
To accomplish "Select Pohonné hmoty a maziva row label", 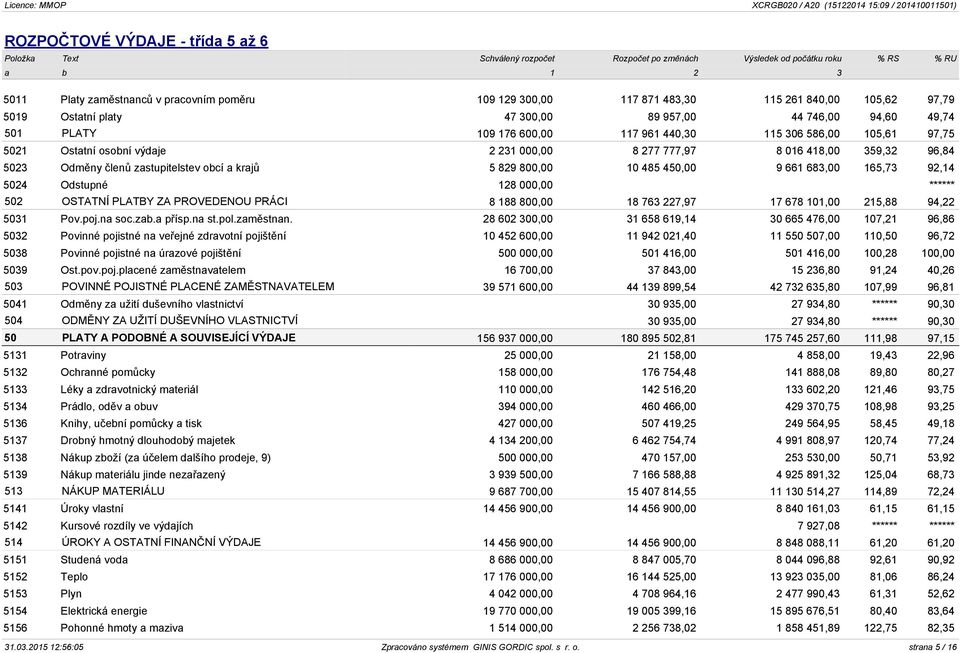I will (122, 628).
